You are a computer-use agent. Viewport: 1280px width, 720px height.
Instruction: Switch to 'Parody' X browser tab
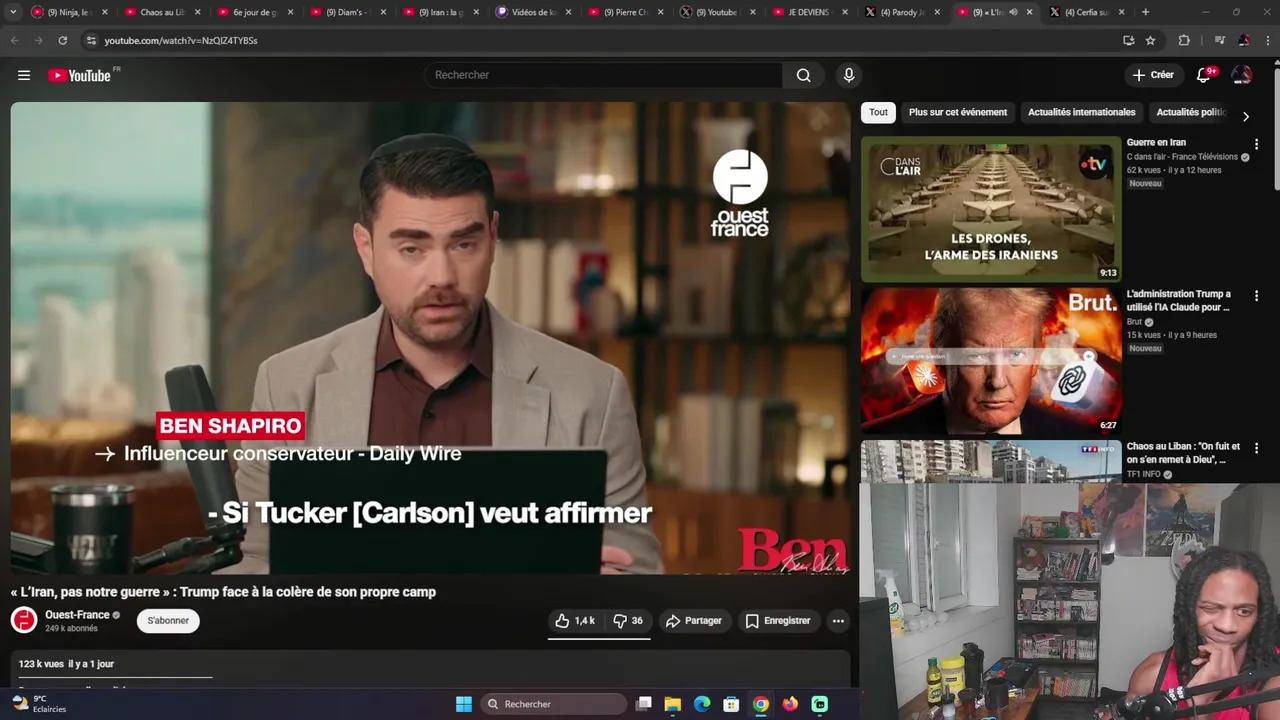pos(902,12)
